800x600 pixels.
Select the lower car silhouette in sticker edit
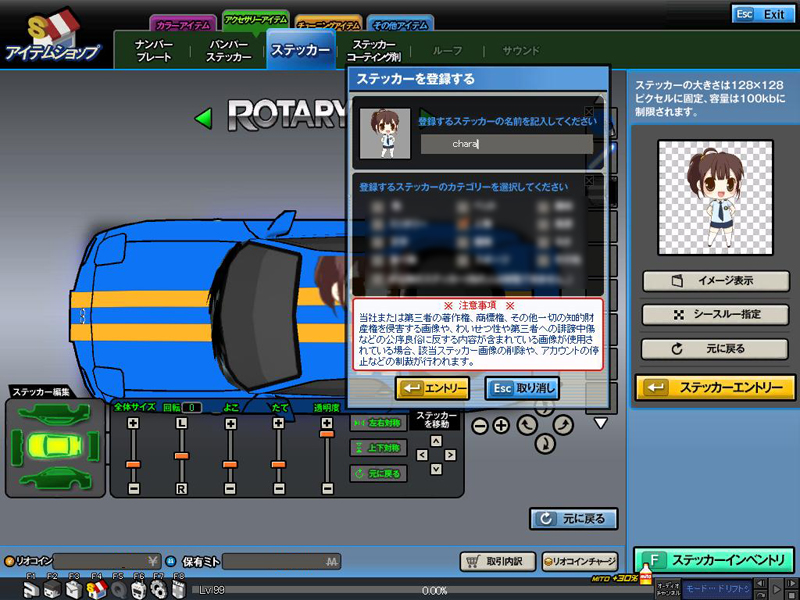click(55, 479)
